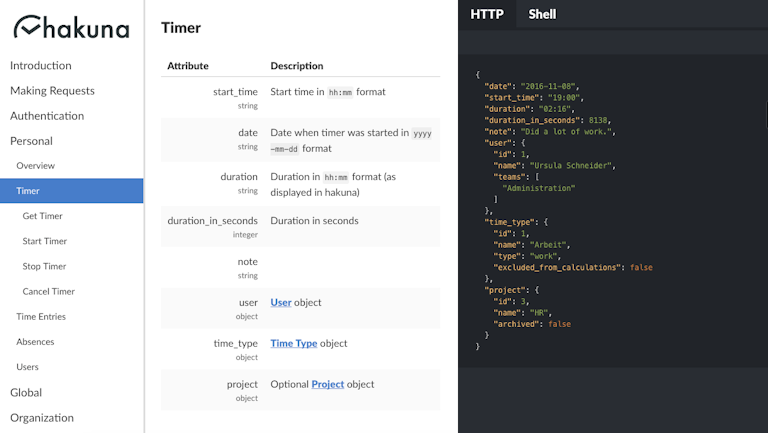Image resolution: width=768 pixels, height=433 pixels.
Task: Select the HTTP tab
Action: click(x=487, y=14)
